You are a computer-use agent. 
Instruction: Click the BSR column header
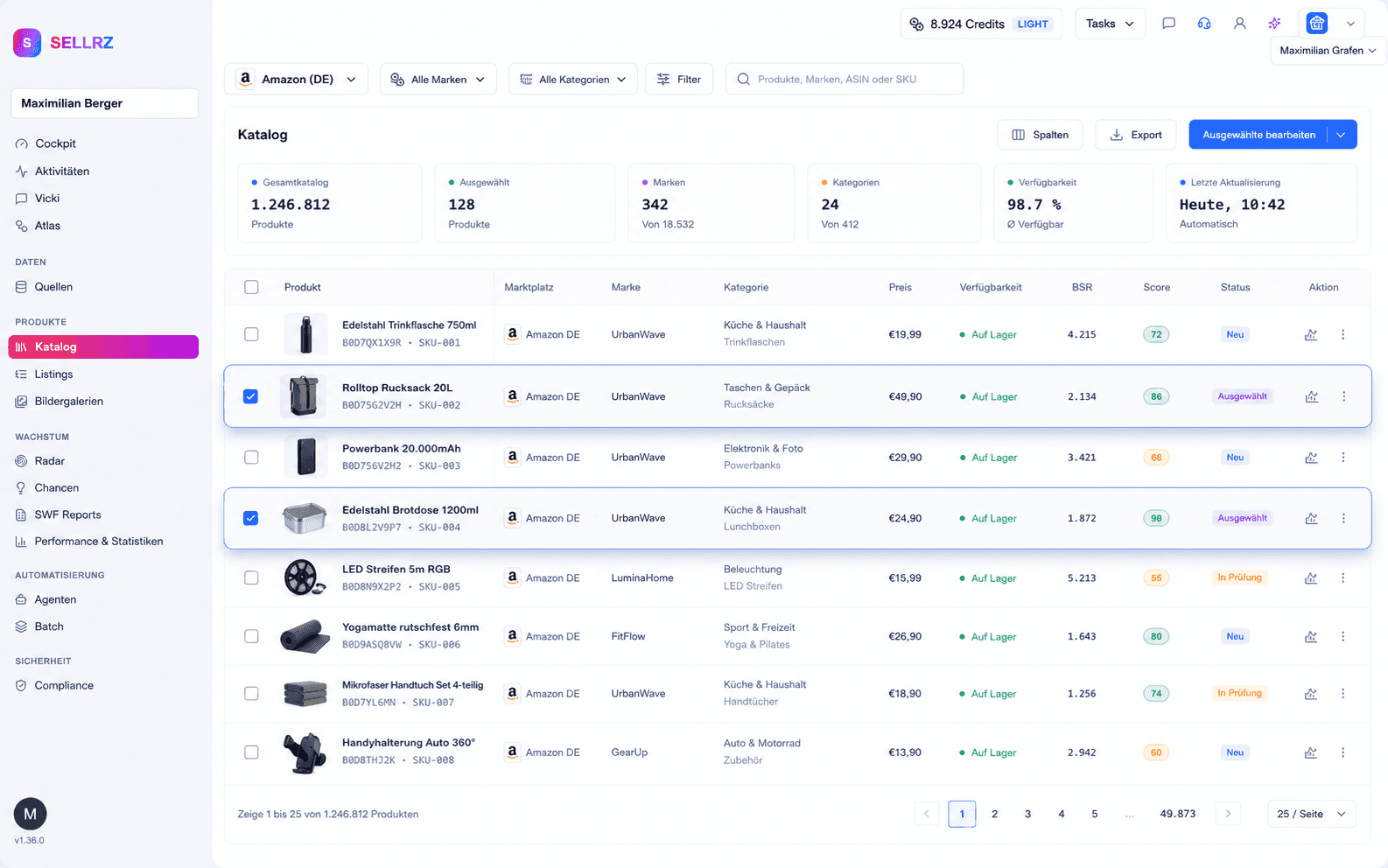tap(1082, 287)
